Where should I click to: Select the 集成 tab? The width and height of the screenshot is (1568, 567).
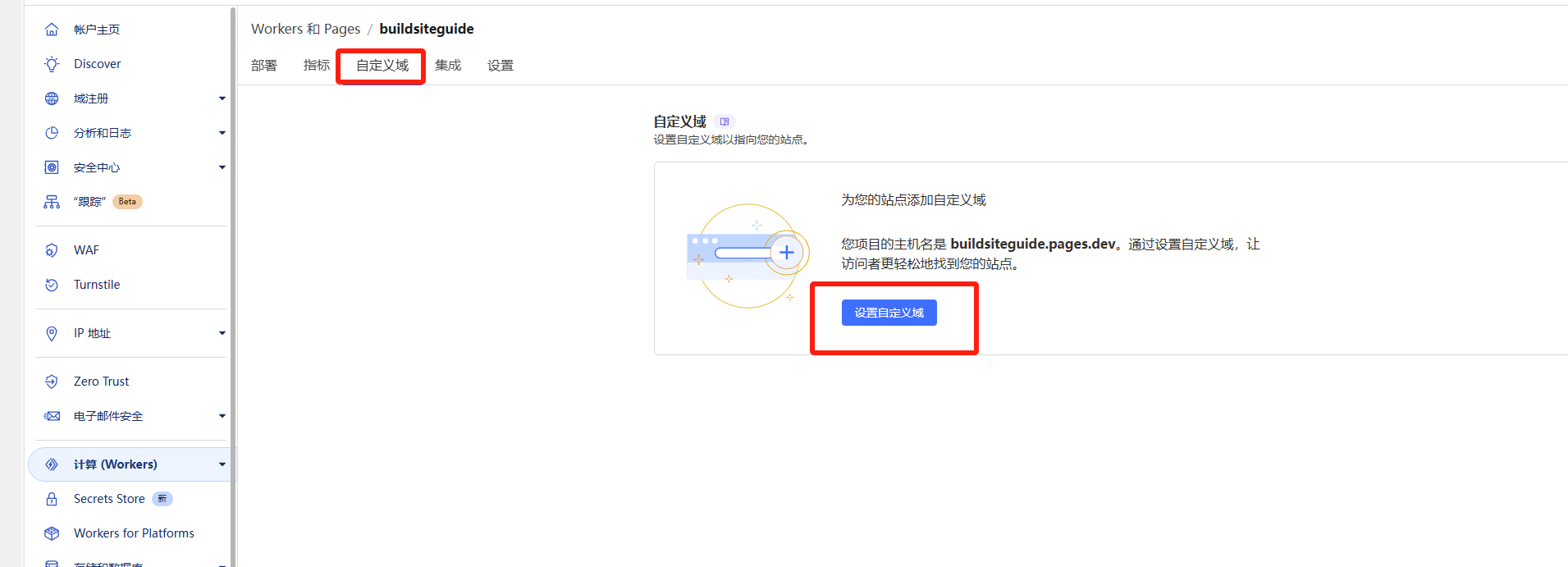tap(448, 66)
